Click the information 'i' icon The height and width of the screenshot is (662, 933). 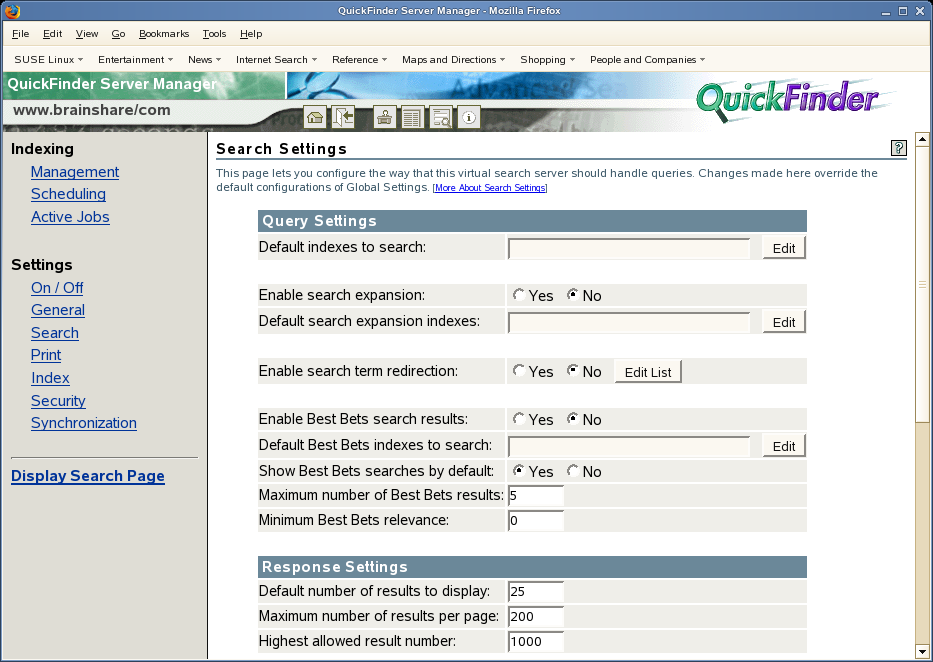click(x=469, y=117)
